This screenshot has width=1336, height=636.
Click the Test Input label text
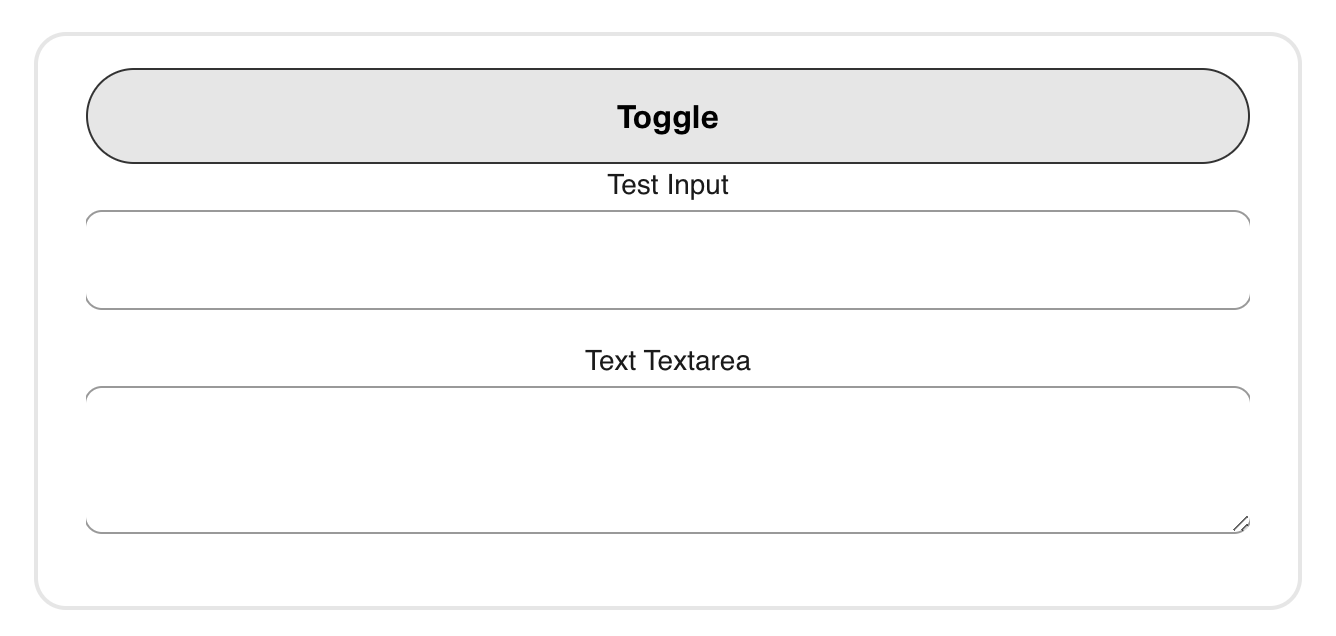coord(667,184)
